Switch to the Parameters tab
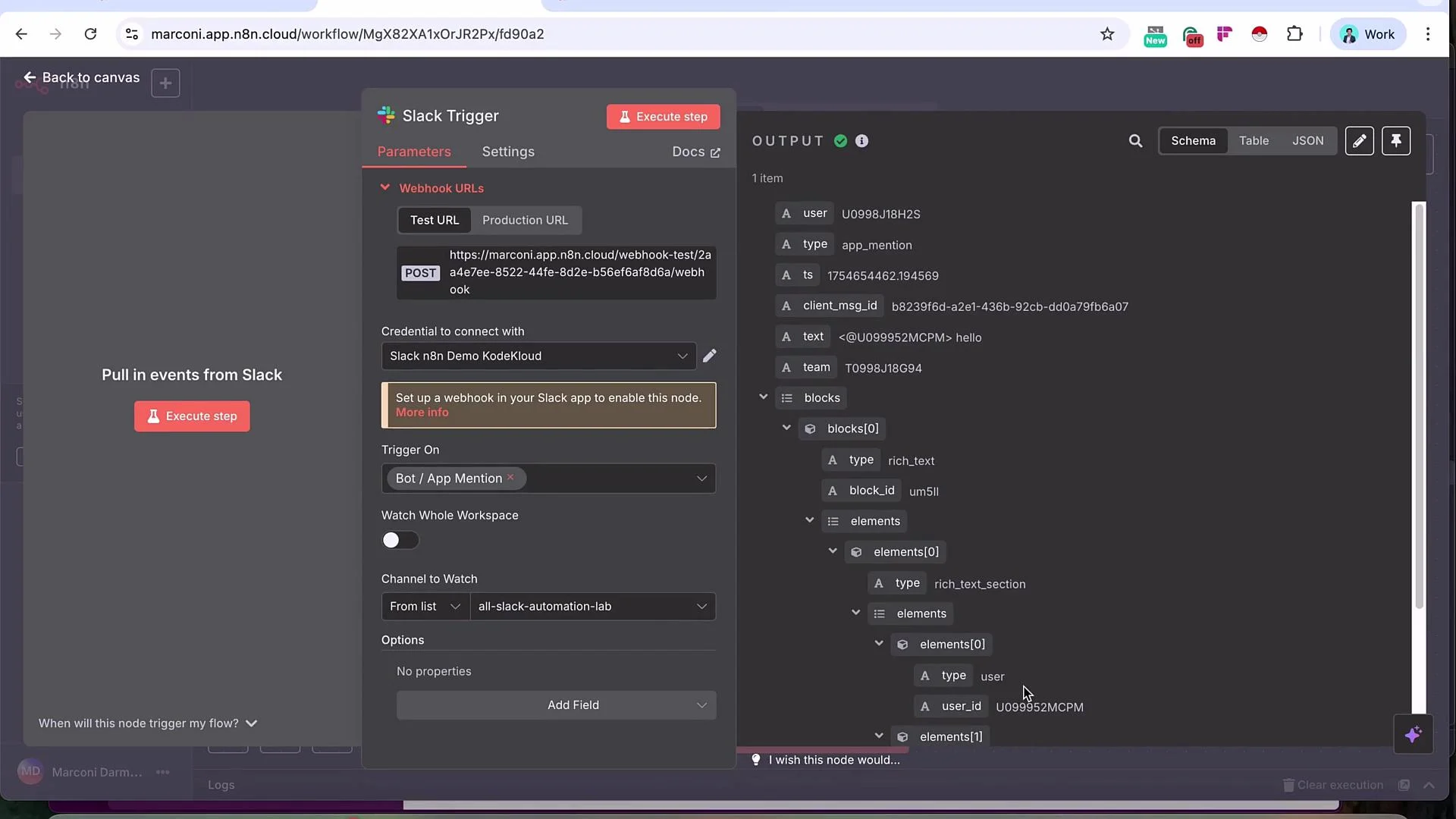The width and height of the screenshot is (1456, 819). (x=414, y=152)
